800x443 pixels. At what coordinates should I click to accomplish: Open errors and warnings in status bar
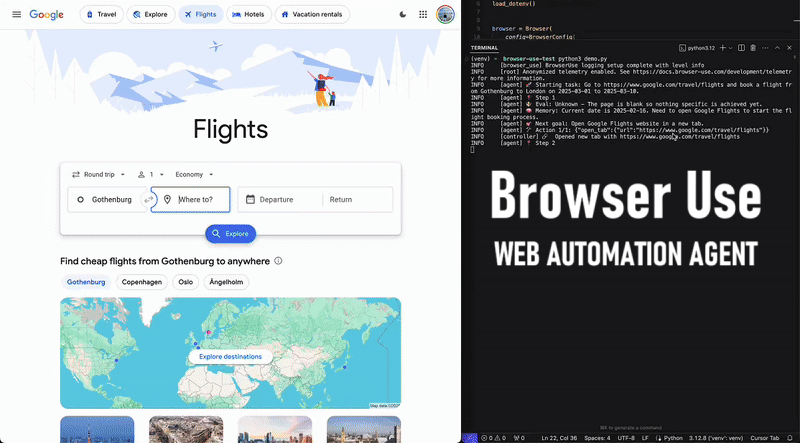(x=493, y=438)
